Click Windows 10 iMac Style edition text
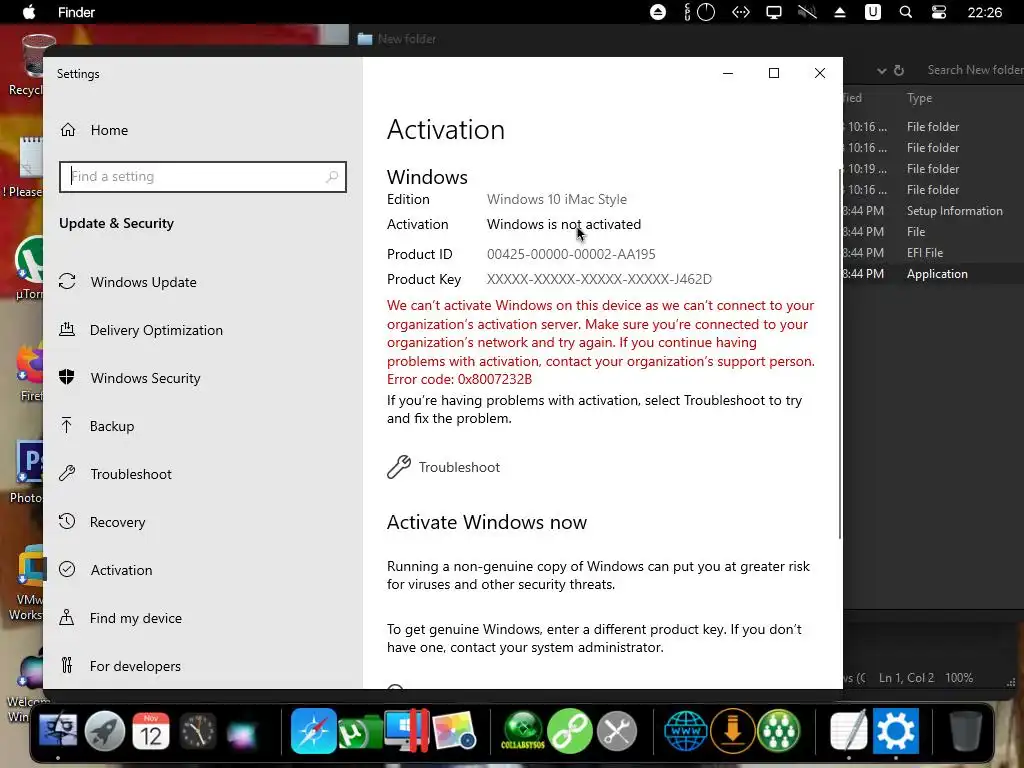 [556, 199]
